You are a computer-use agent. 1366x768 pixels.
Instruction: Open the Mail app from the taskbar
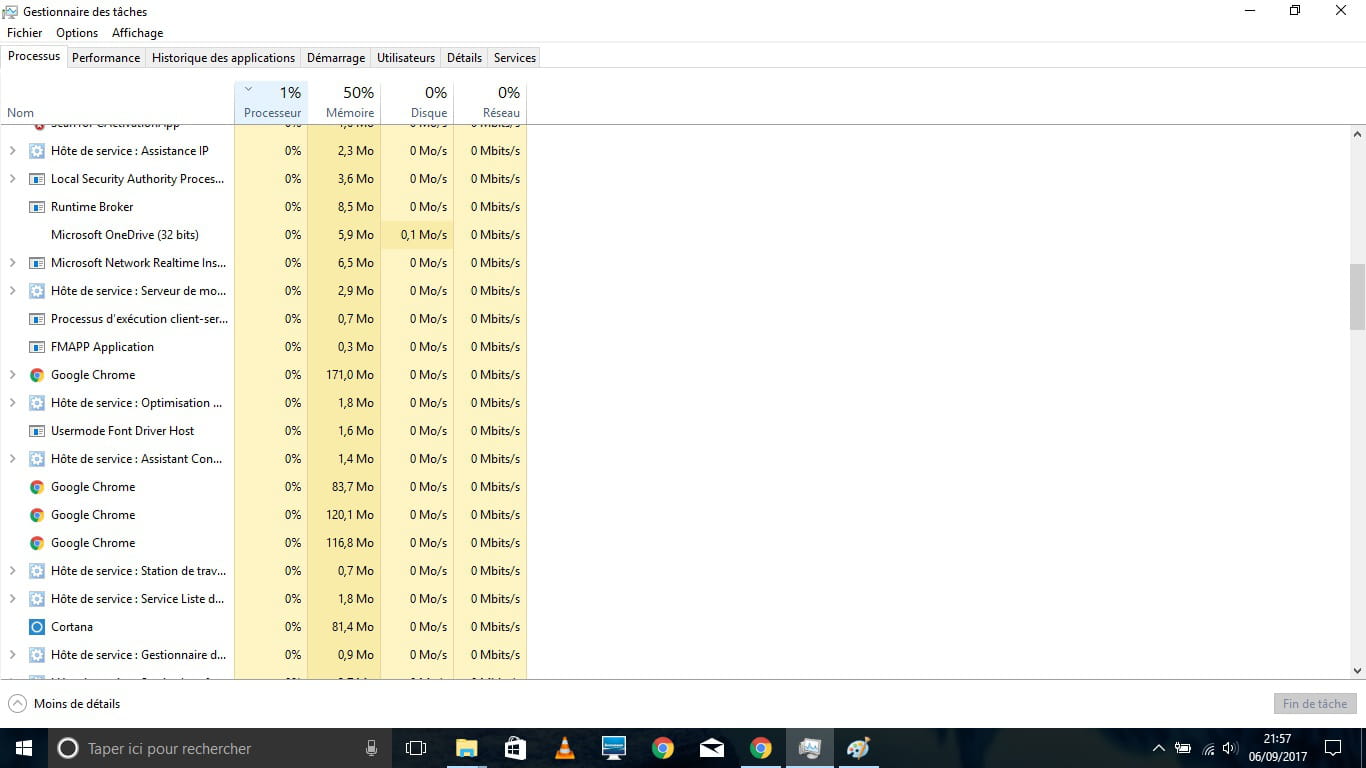click(x=712, y=748)
